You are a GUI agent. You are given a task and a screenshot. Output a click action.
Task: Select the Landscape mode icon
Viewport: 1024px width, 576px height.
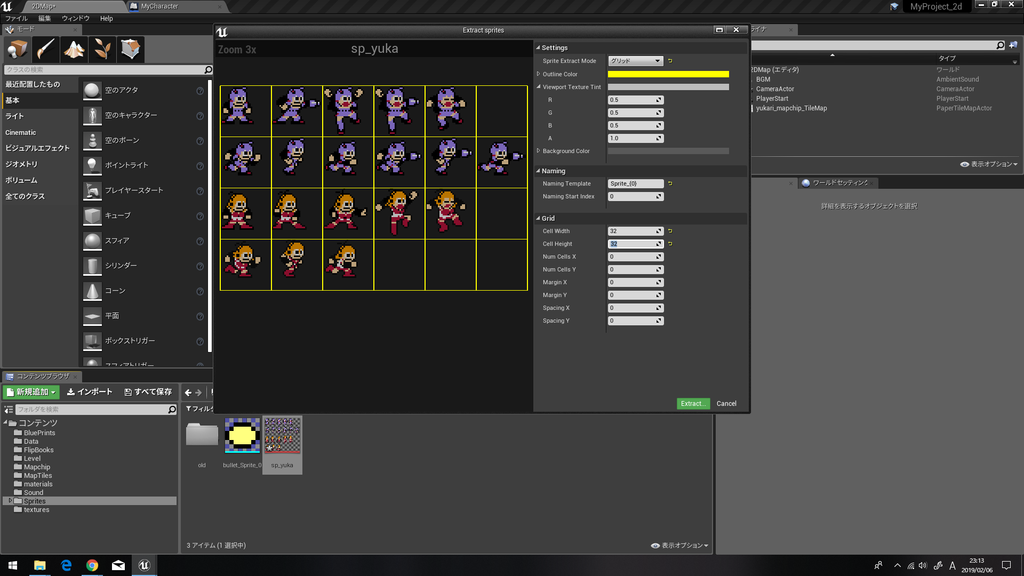[74, 50]
